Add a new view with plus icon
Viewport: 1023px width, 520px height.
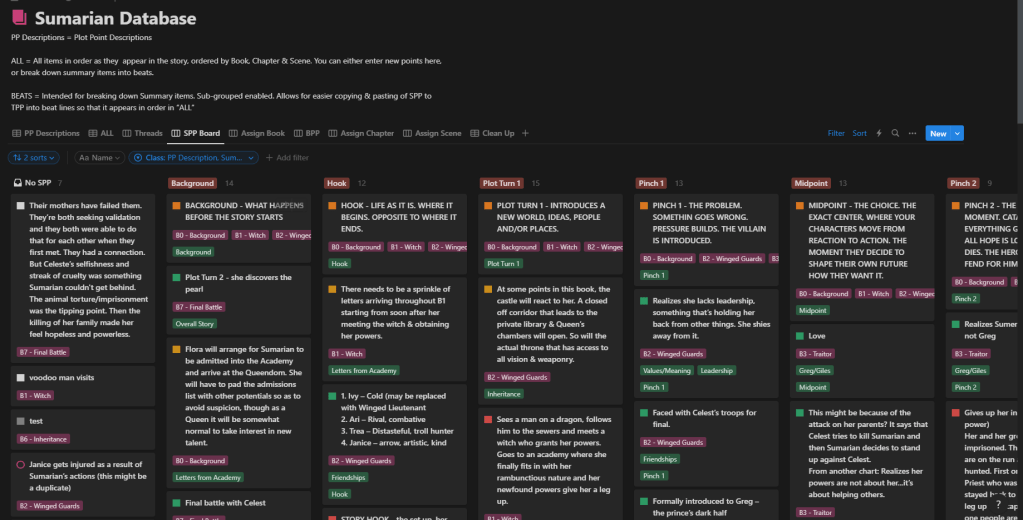point(525,133)
